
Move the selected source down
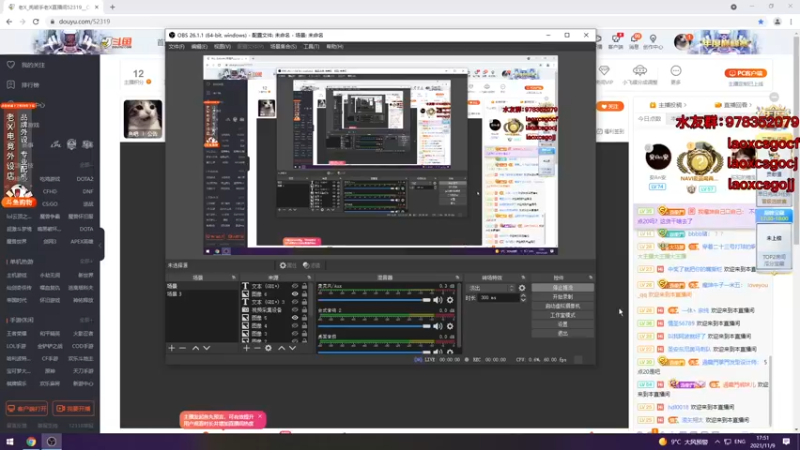click(292, 348)
